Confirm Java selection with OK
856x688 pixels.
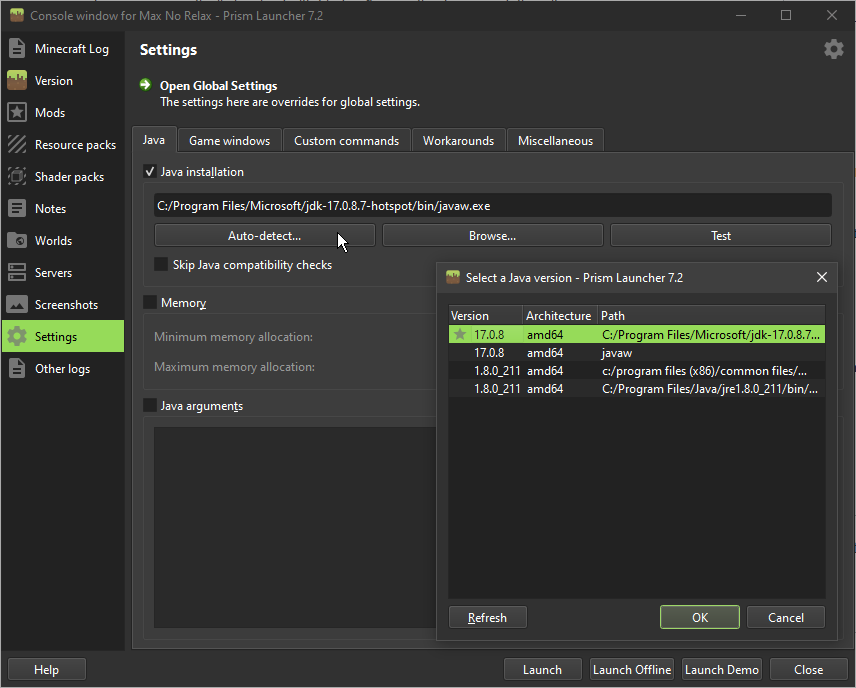click(700, 618)
